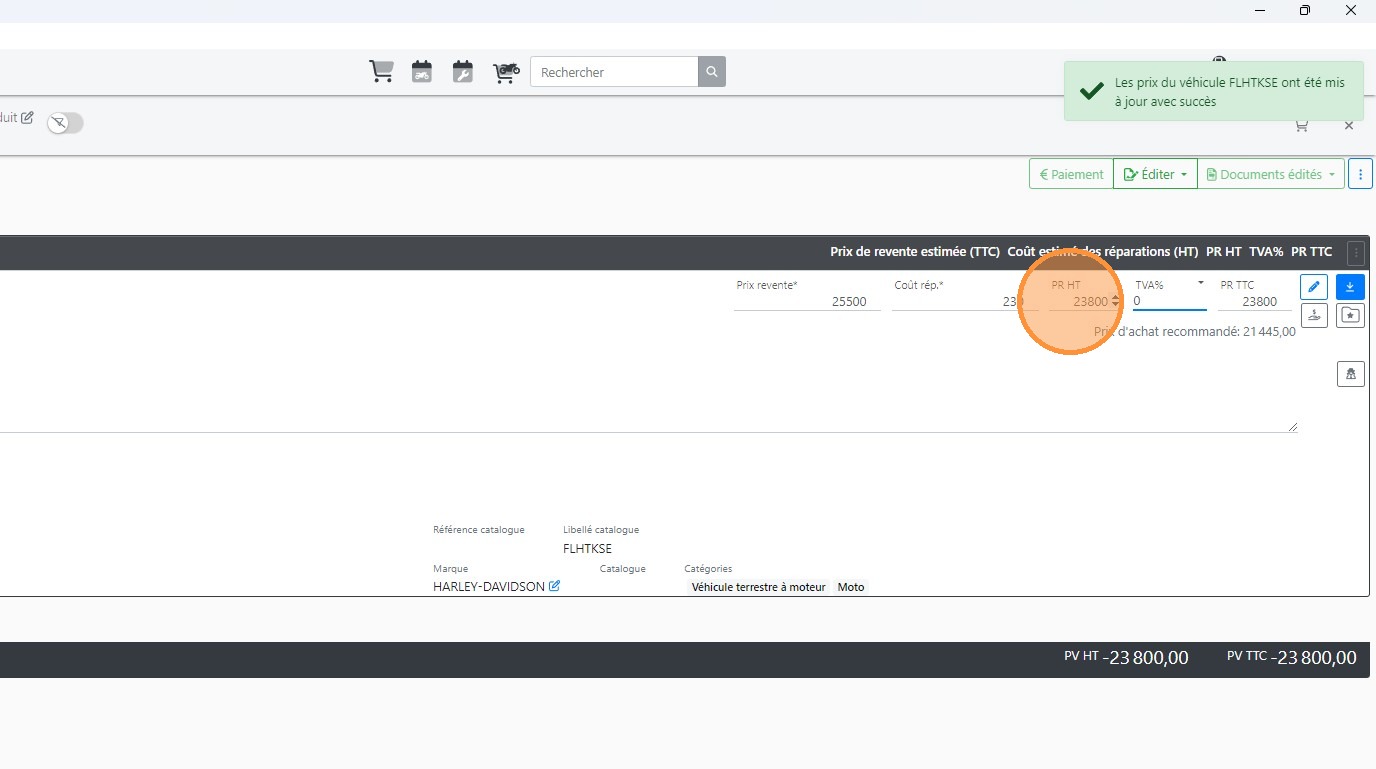Click the small cart icon under the notification
This screenshot has height=769, width=1376.
1301,126
